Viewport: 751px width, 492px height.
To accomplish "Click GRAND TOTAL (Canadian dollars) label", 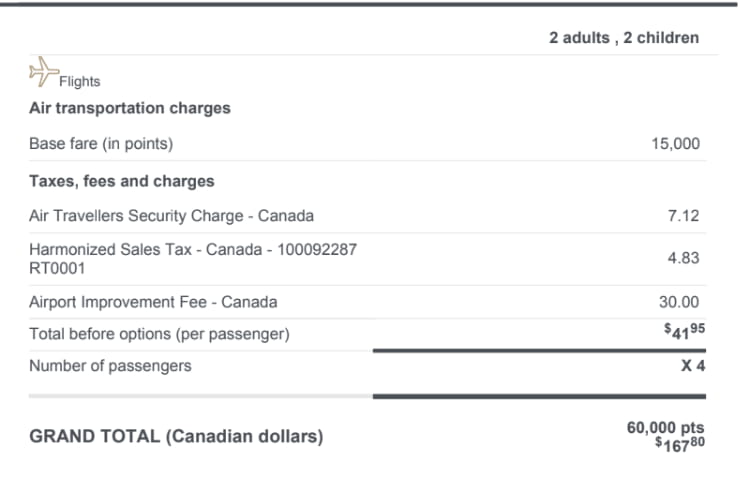I will coord(176,437).
